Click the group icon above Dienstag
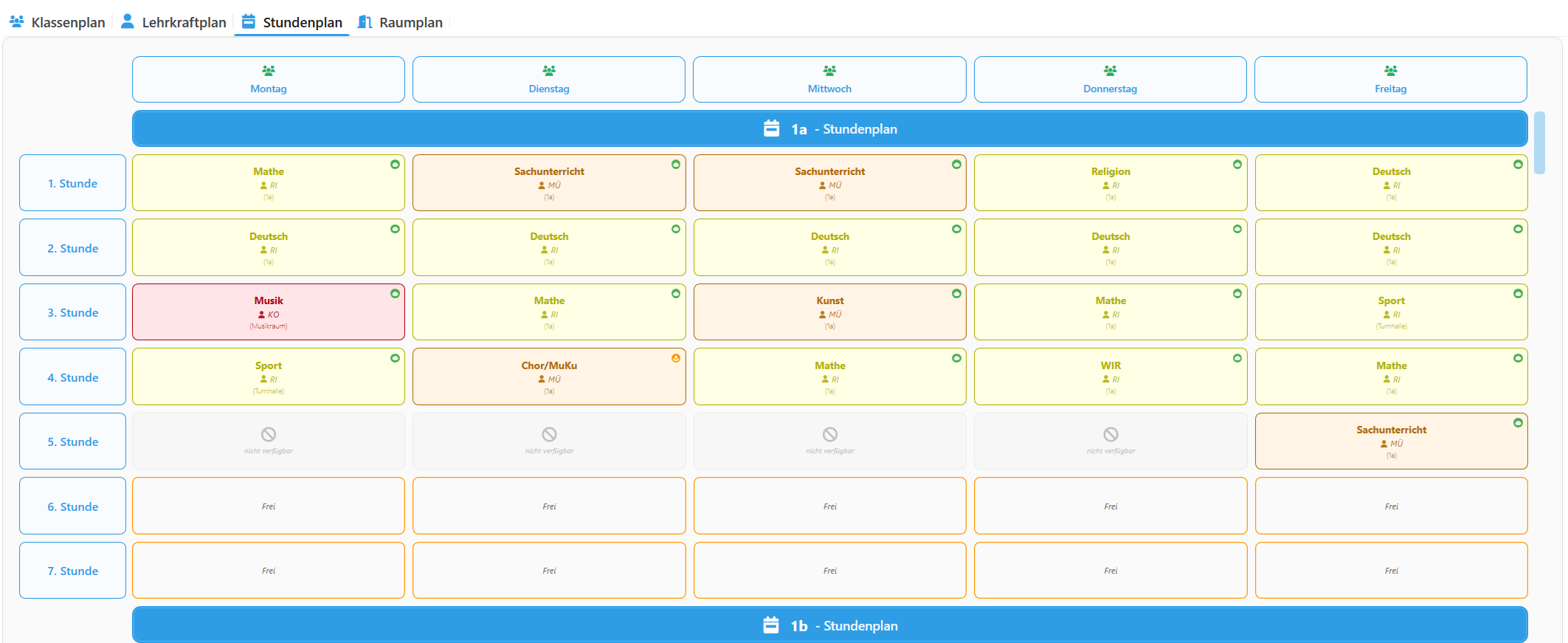 click(x=549, y=71)
